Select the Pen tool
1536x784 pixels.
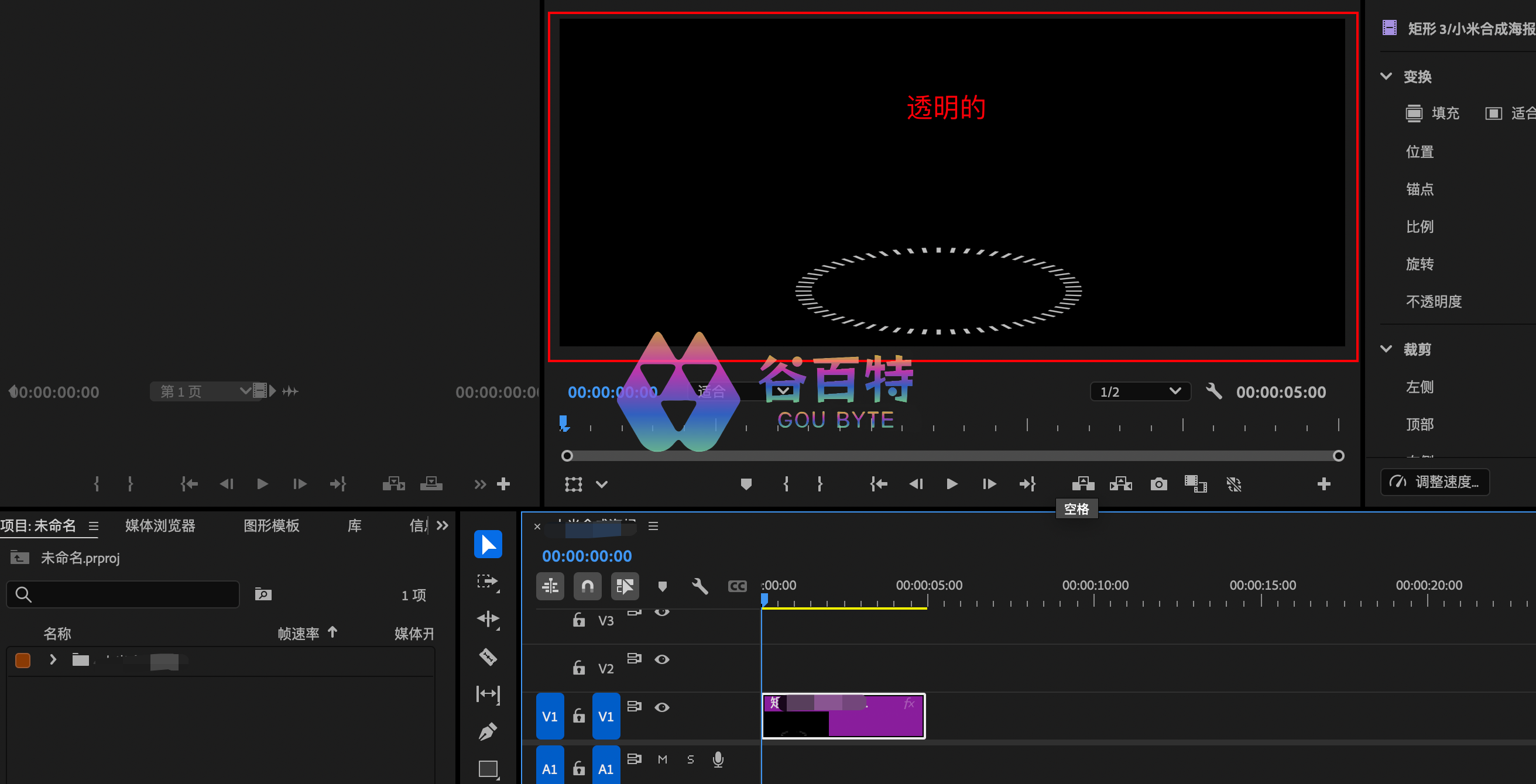click(x=488, y=731)
